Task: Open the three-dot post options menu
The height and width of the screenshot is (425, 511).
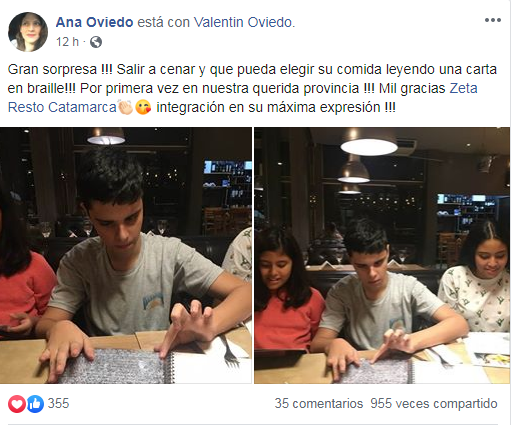Action: coord(493,20)
